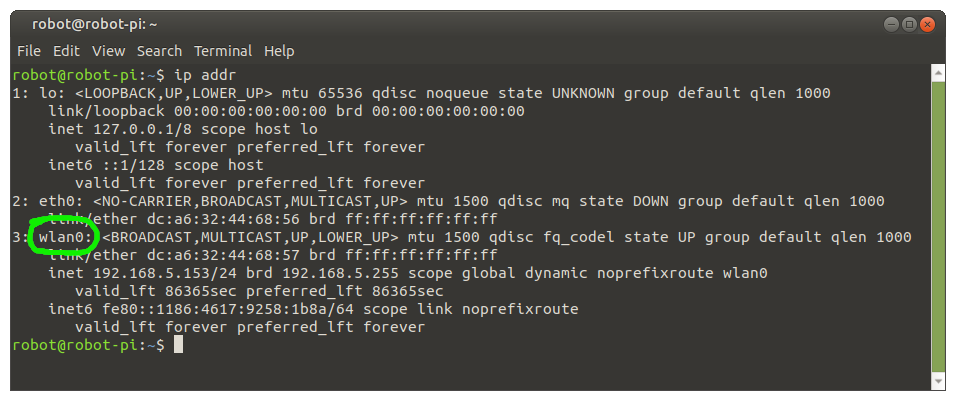Click the scrollbar up arrow
Viewport: 956px width, 401px height.
939,74
